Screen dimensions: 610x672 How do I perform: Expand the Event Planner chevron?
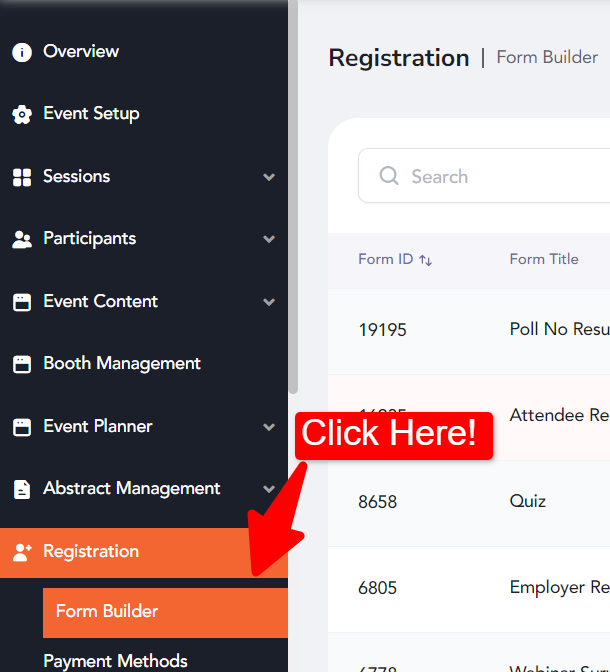point(269,427)
